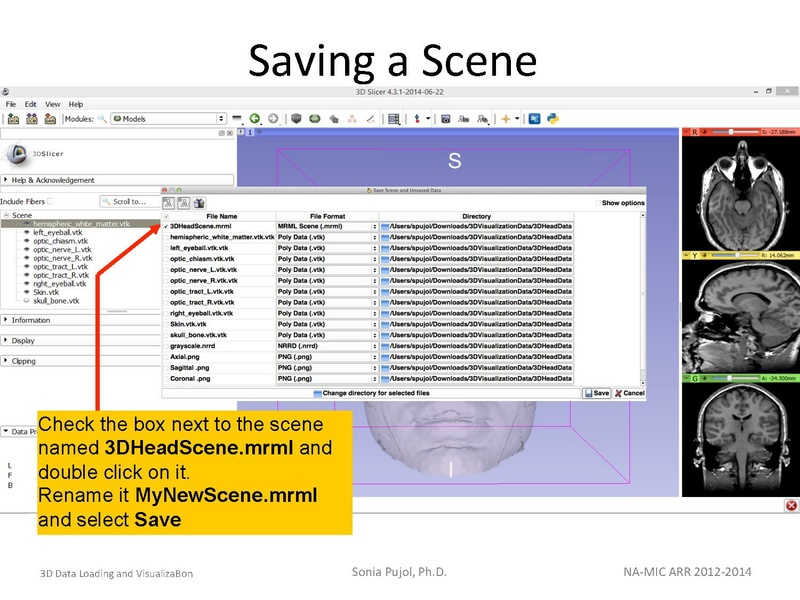This screenshot has width=800, height=600.
Task: Check the box next to 3DHeadScene.mrml
Action: pos(166,227)
